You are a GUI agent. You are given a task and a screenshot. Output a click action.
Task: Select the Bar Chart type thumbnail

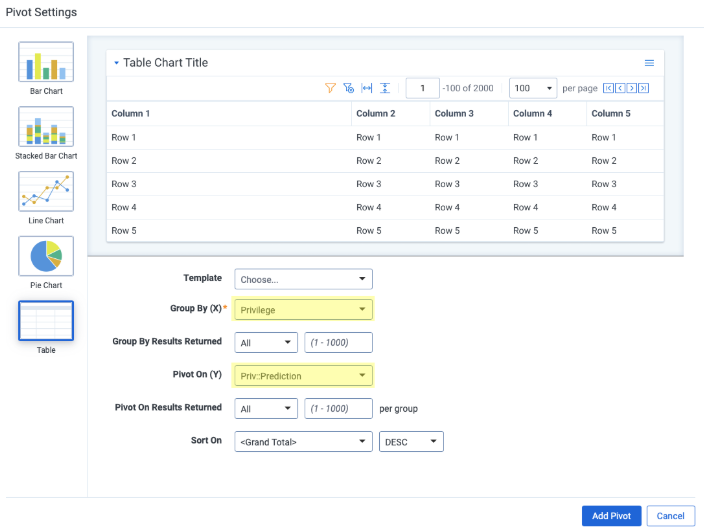tap(46, 62)
